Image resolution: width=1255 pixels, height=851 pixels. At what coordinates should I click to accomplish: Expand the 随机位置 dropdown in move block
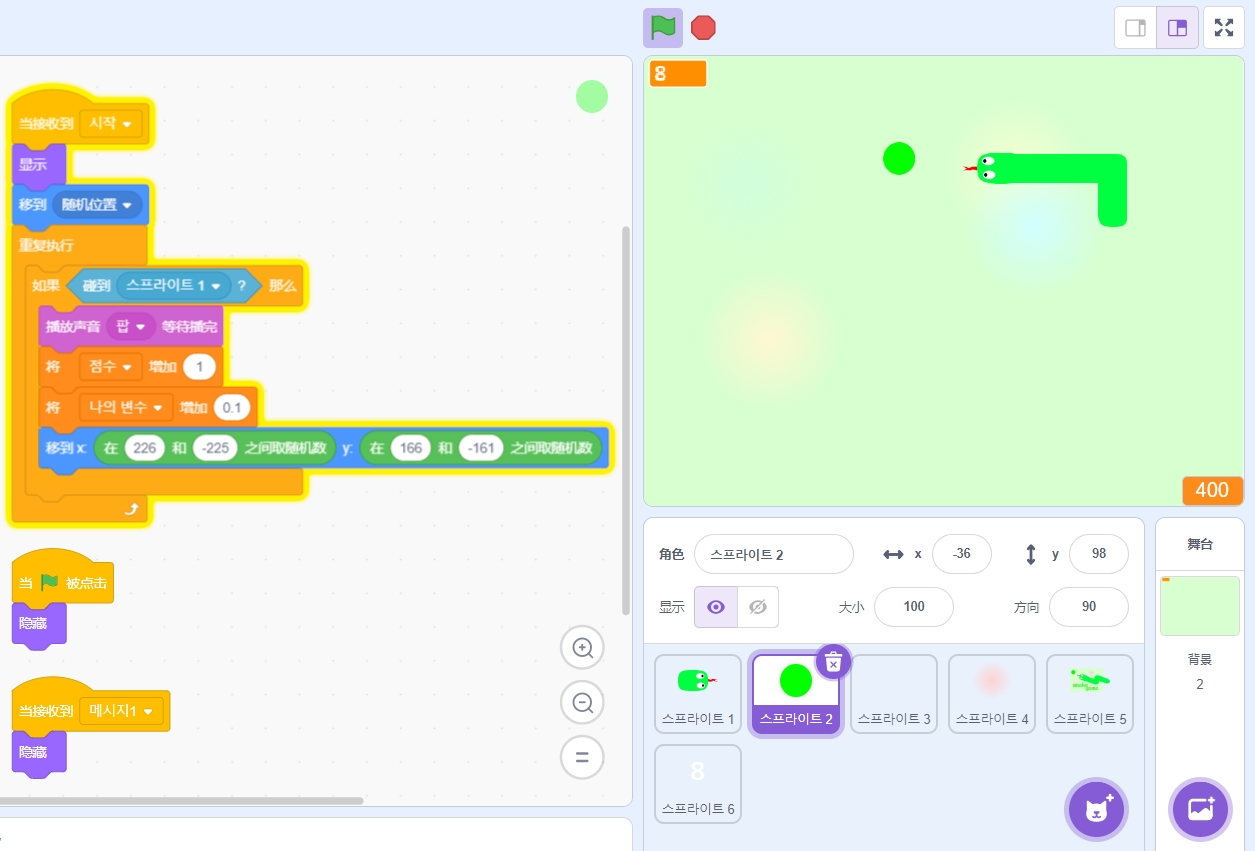tap(126, 205)
